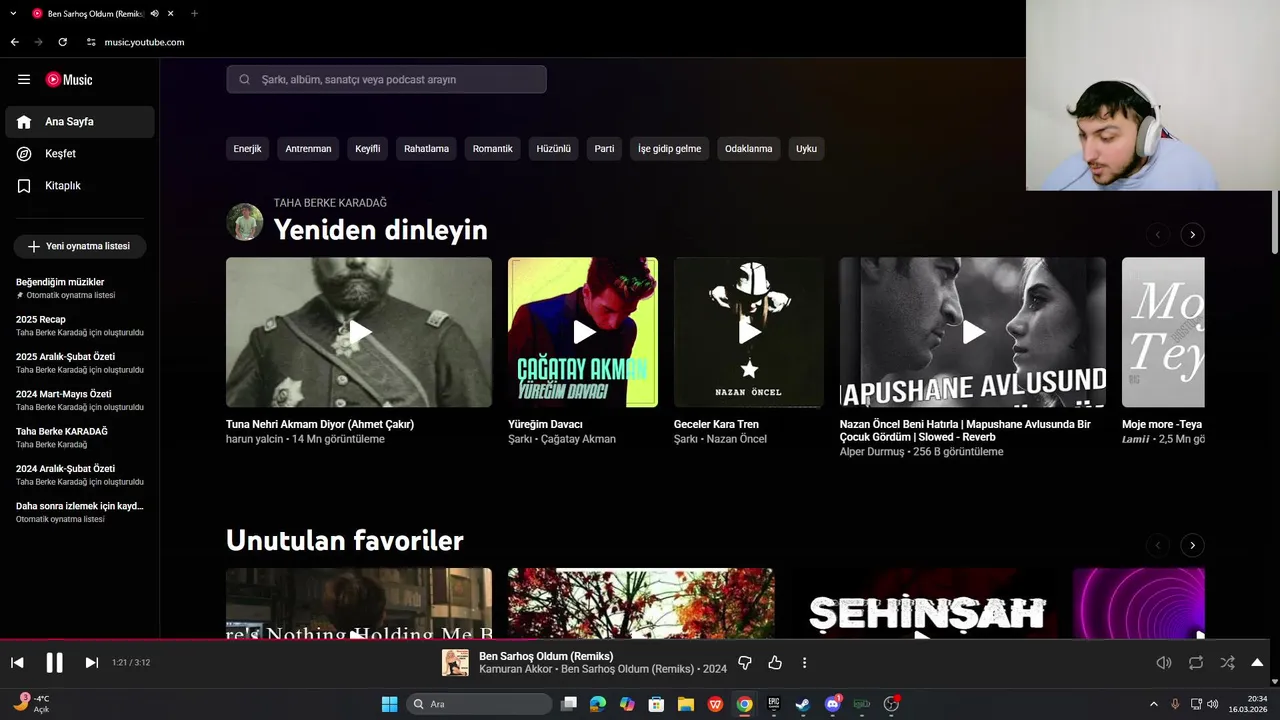Select the Parti mood chip

coord(604,149)
